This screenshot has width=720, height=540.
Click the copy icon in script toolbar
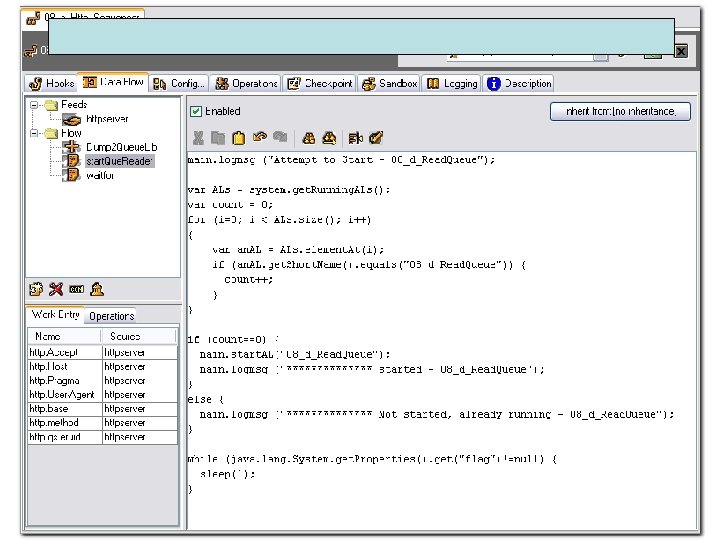(x=218, y=138)
